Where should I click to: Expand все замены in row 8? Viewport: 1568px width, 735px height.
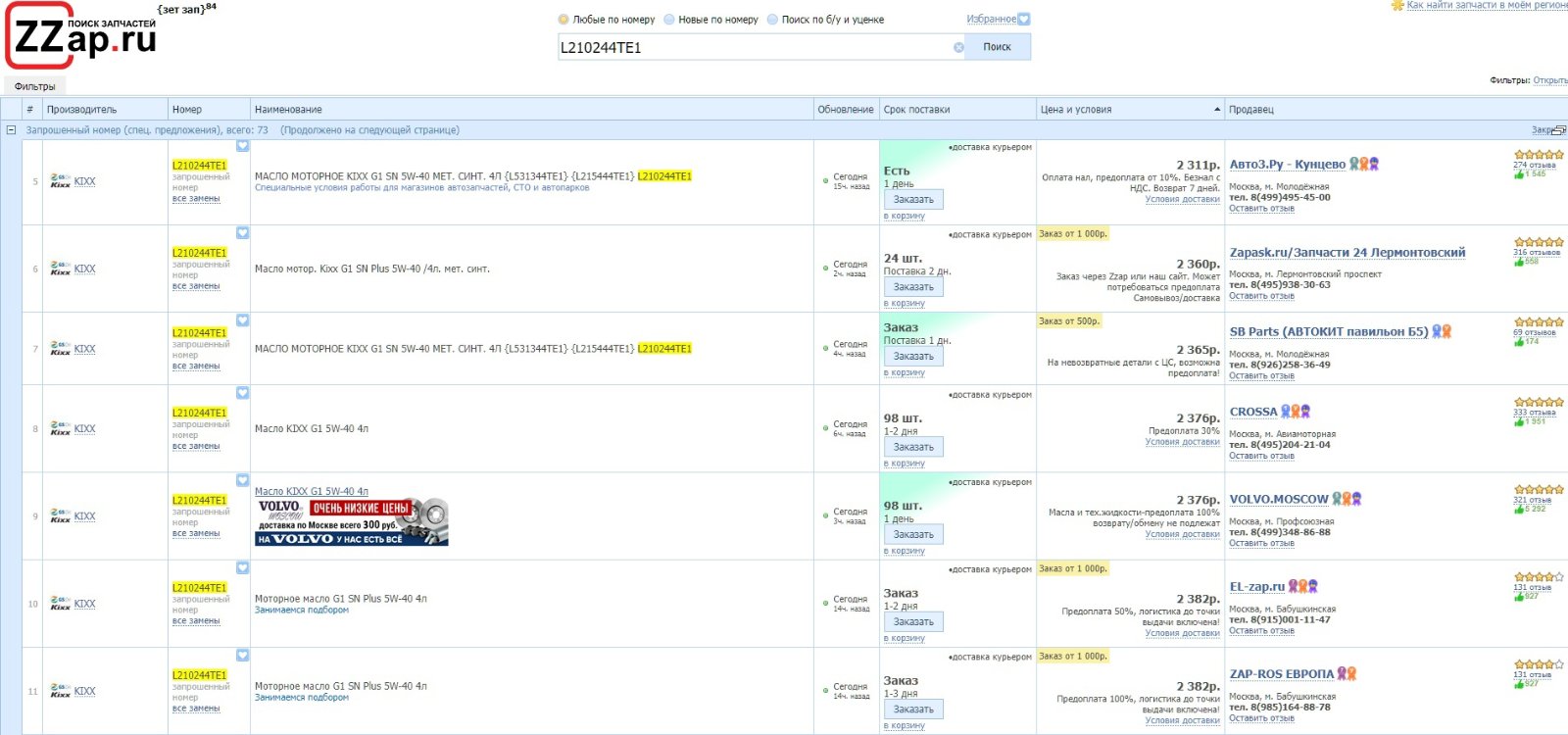point(196,446)
